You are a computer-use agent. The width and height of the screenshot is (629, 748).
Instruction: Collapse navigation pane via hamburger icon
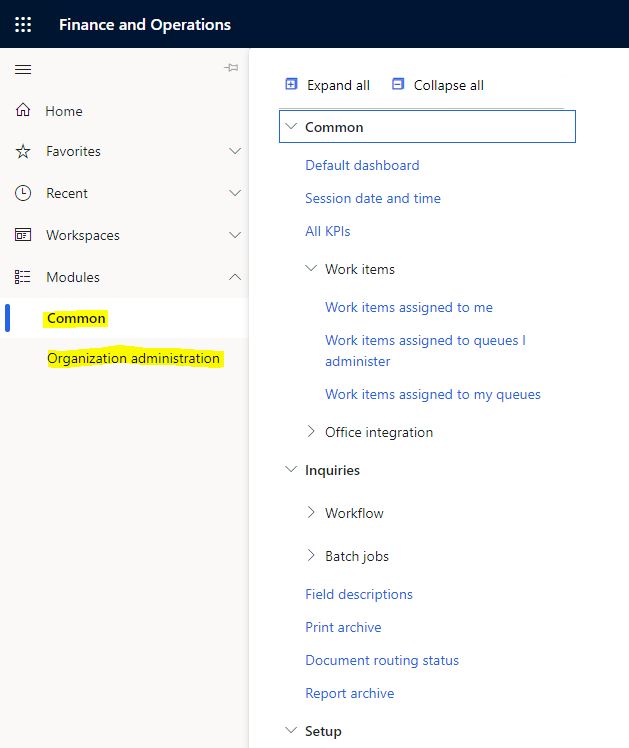[x=23, y=69]
